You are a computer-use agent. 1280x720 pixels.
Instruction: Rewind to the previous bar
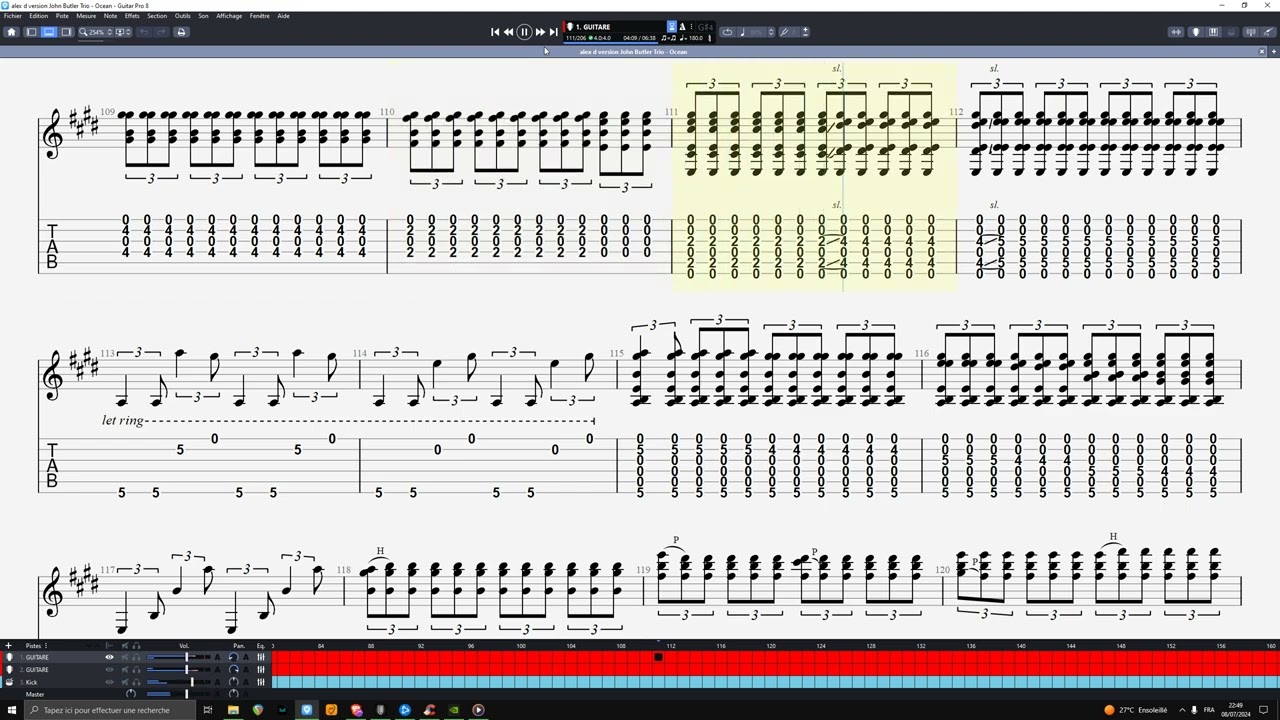tap(508, 32)
